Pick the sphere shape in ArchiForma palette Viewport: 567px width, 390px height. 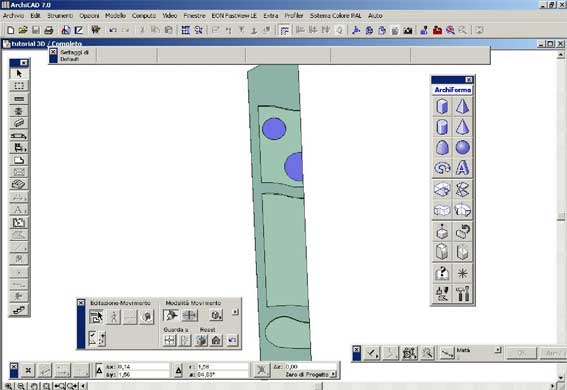(x=462, y=147)
